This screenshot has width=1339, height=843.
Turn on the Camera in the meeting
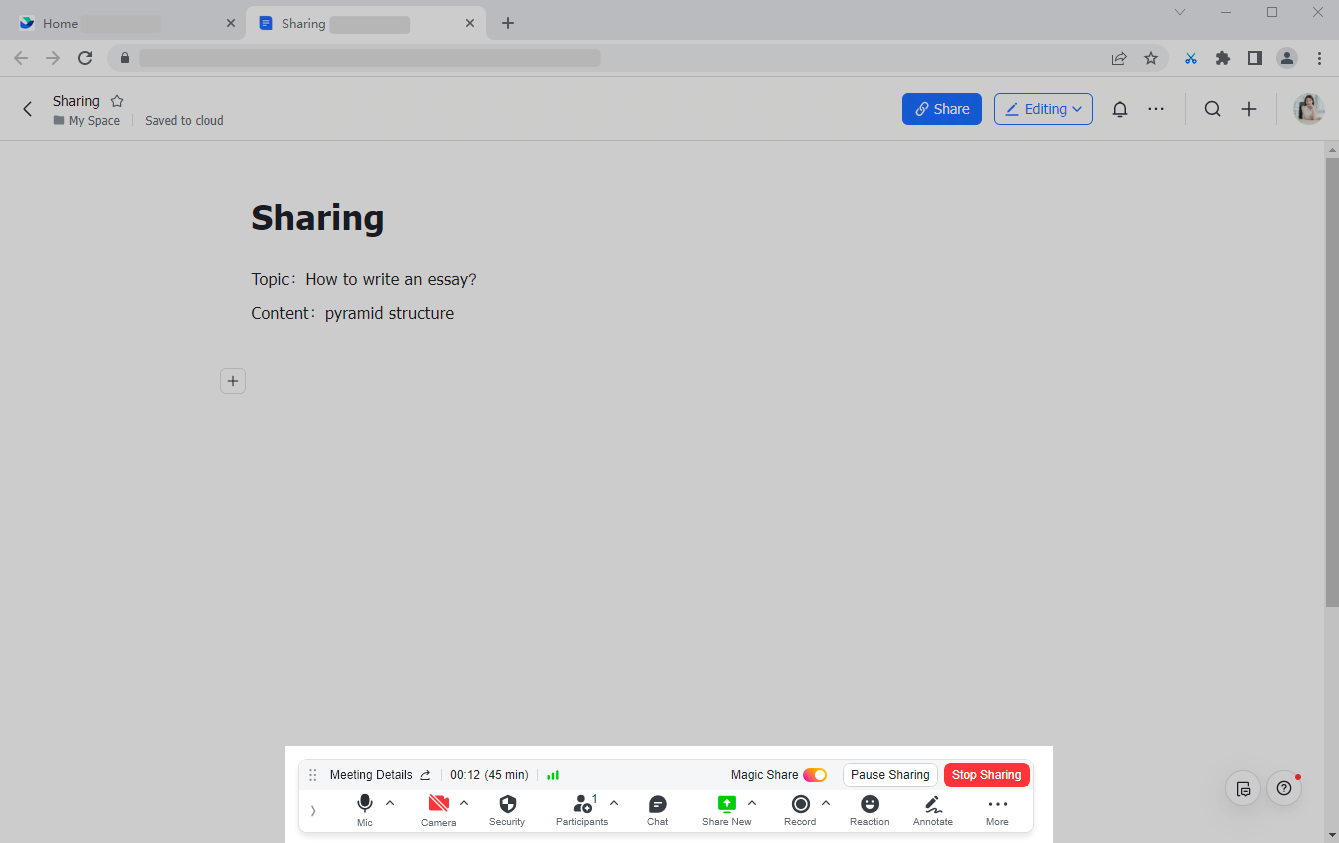438,803
